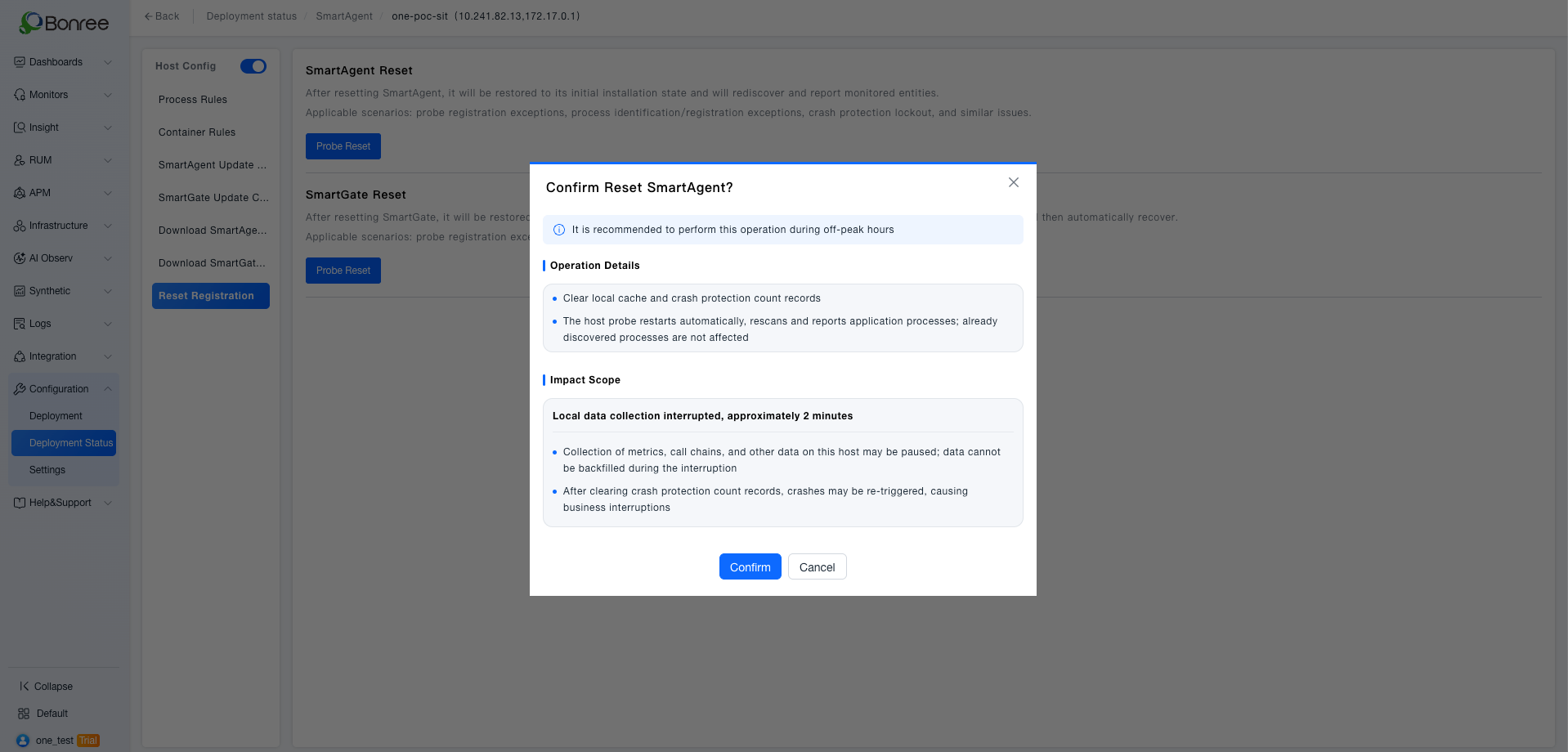Click the SmartGate Reset heading
The height and width of the screenshot is (752, 1568).
[x=356, y=195]
